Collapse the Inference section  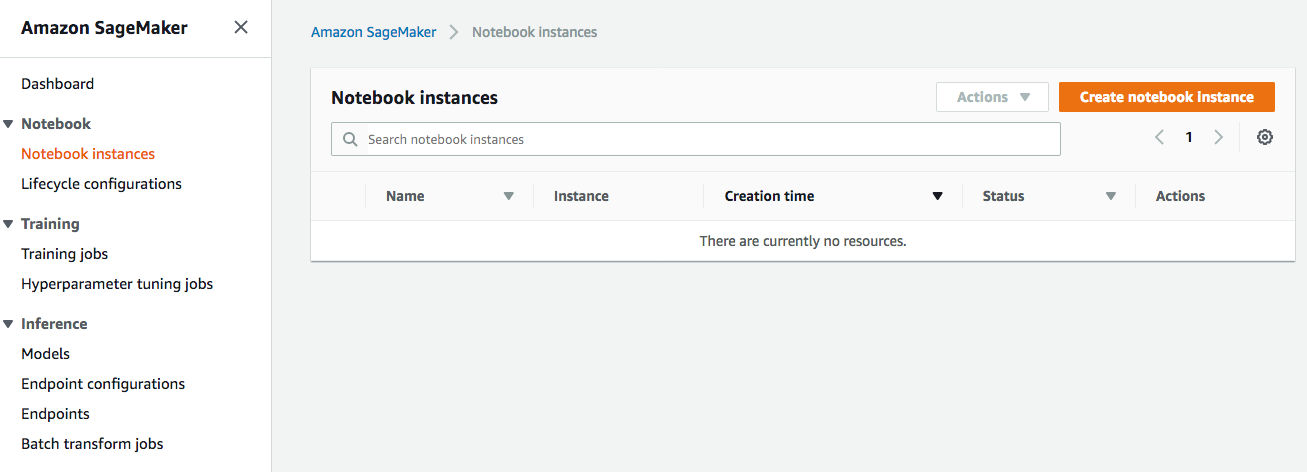[8, 324]
